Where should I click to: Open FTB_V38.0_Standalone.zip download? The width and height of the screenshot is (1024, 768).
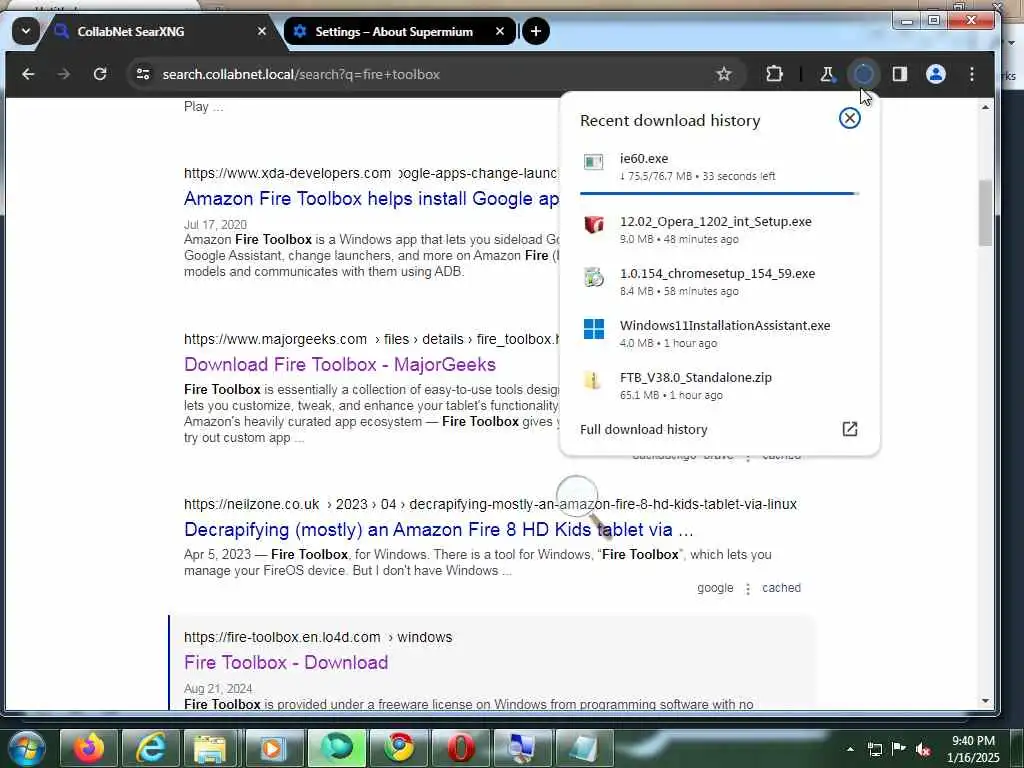719,385
